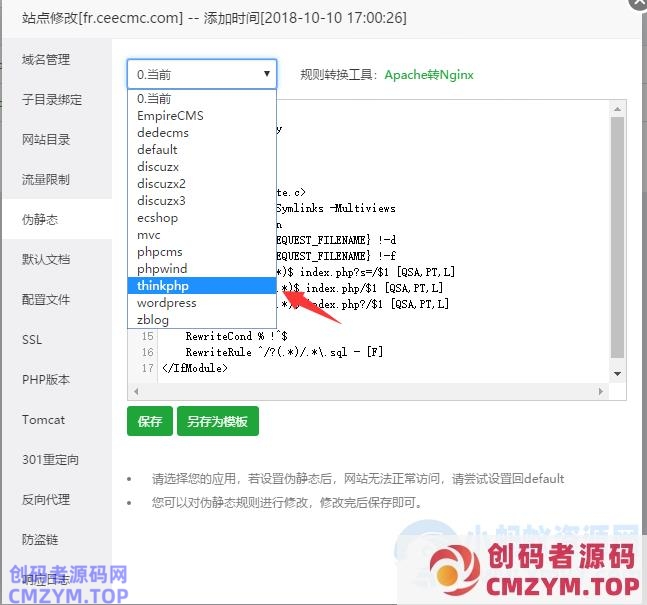Screen dimensions: 647x605
Task: Click the 另存为模板 button
Action: [218, 421]
